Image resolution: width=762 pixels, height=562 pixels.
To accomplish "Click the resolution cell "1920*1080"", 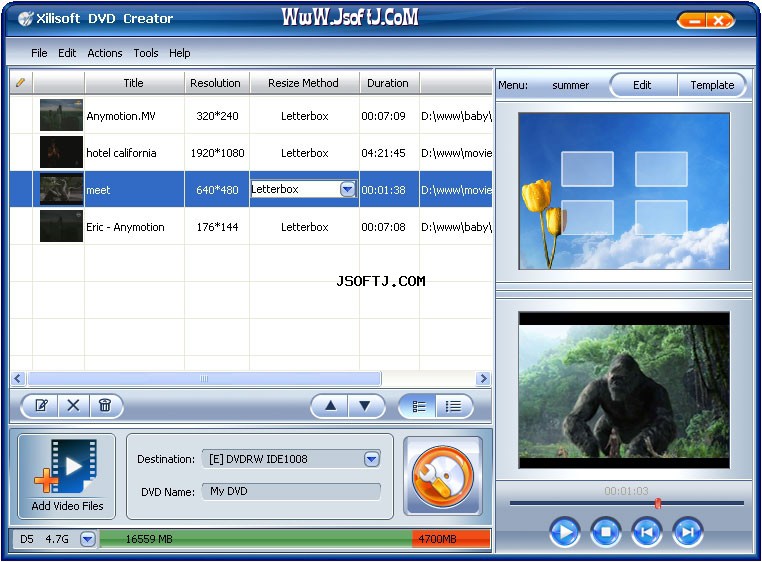I will pyautogui.click(x=217, y=153).
